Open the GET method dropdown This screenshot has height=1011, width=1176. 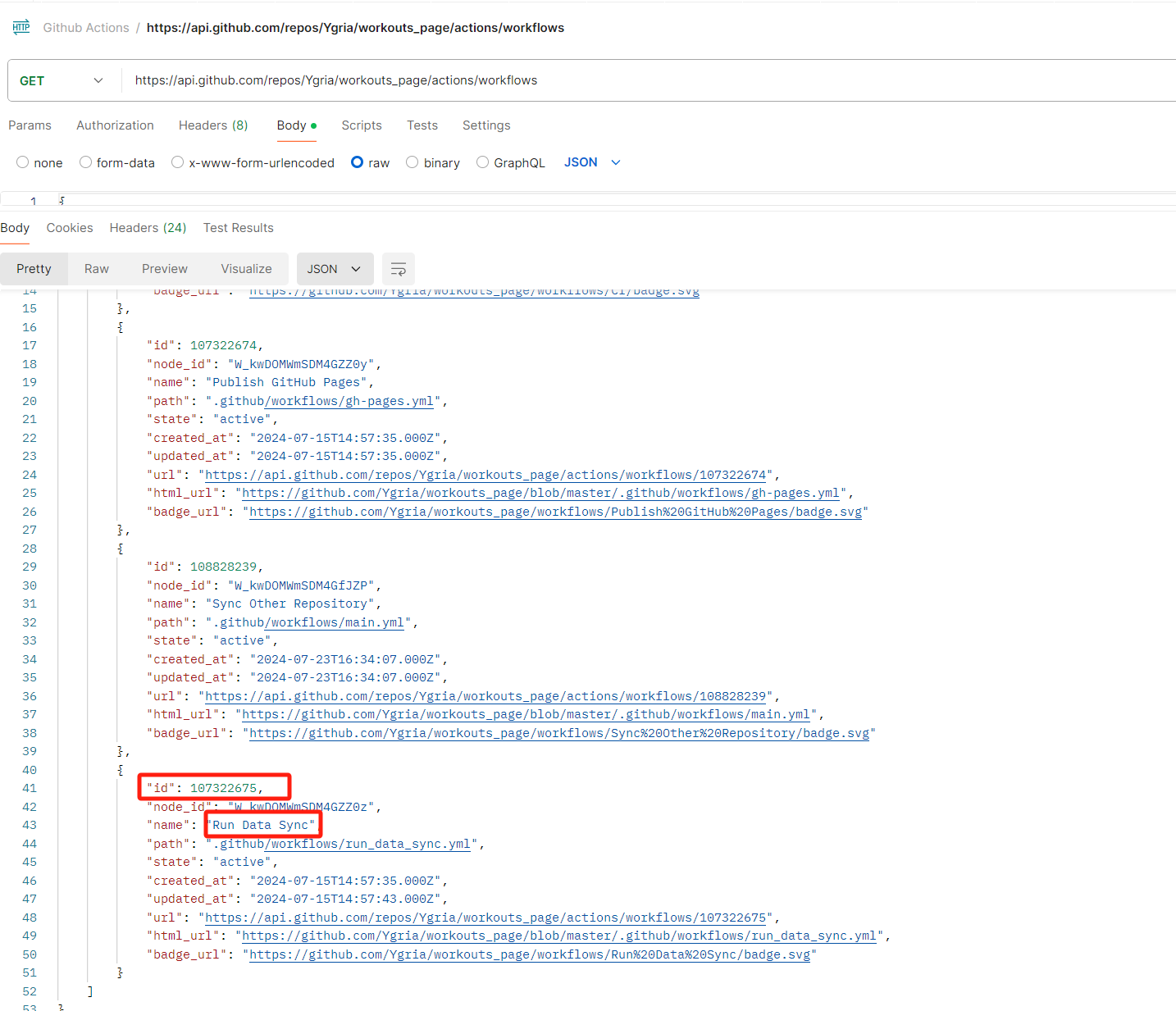click(x=62, y=80)
